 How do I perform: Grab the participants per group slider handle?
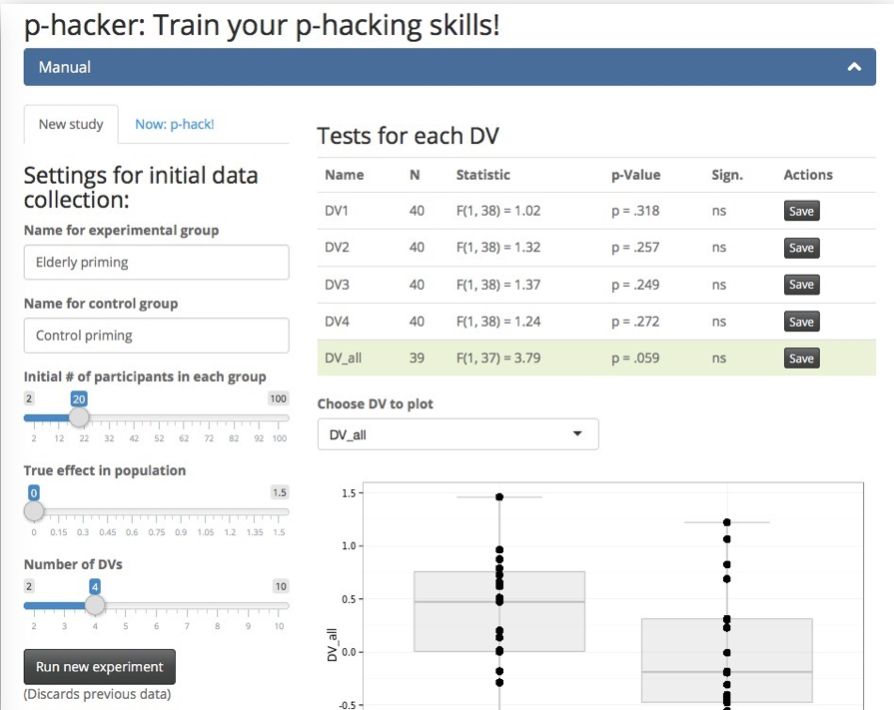[x=78, y=417]
